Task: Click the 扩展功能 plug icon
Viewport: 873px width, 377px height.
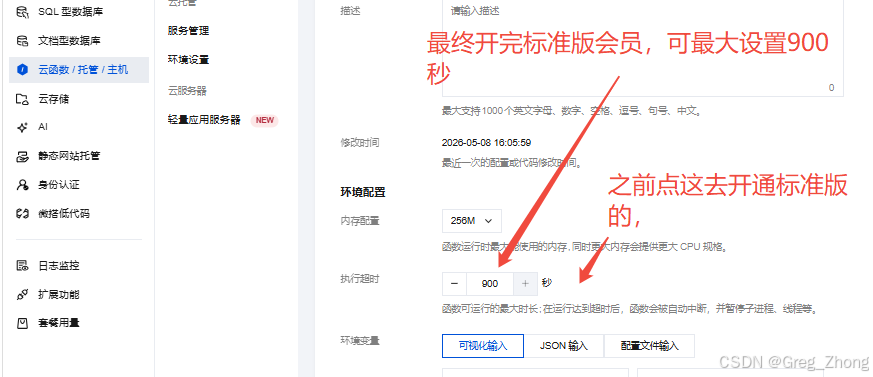Action: [22, 295]
